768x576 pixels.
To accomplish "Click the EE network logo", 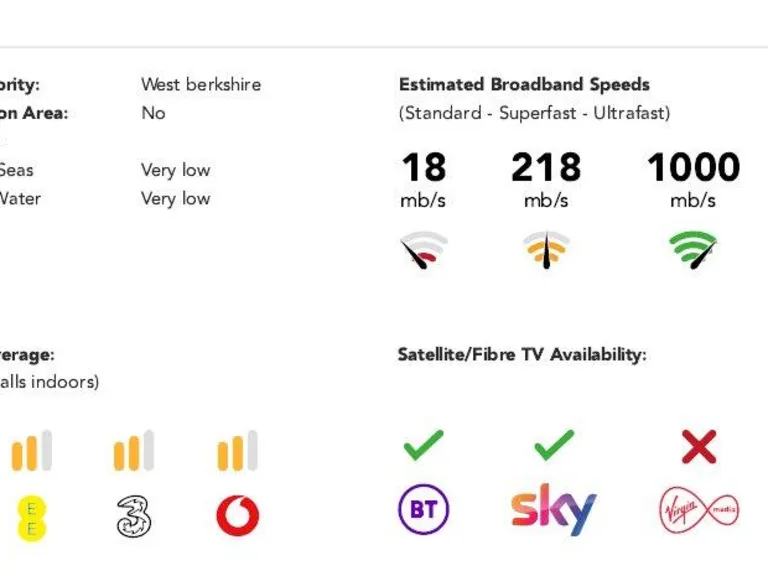I will tap(32, 519).
